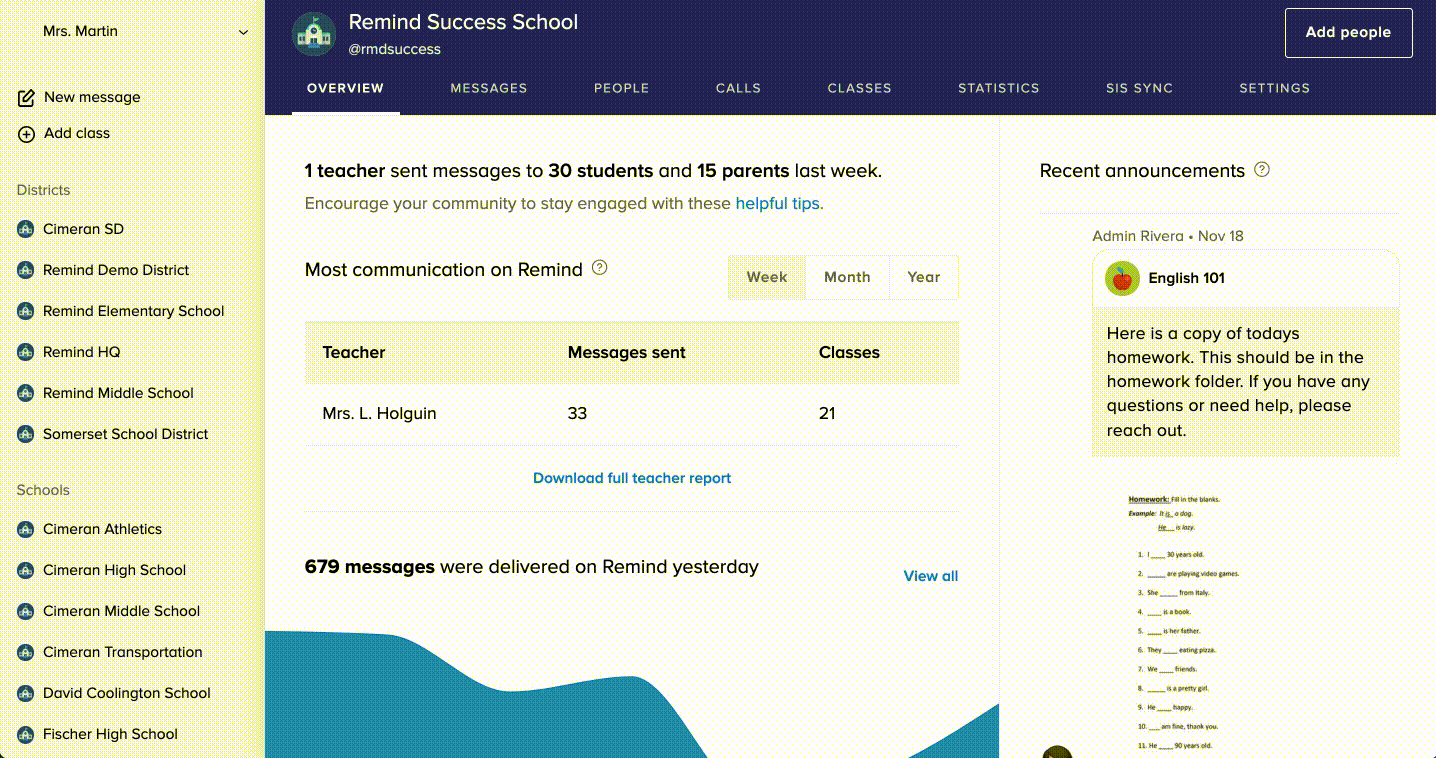
Task: Click help icon next to Recent announcements
Action: tap(1262, 170)
